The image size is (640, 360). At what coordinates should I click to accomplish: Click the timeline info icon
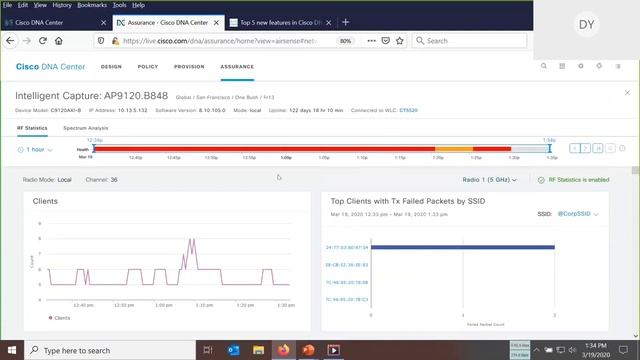[x=622, y=148]
